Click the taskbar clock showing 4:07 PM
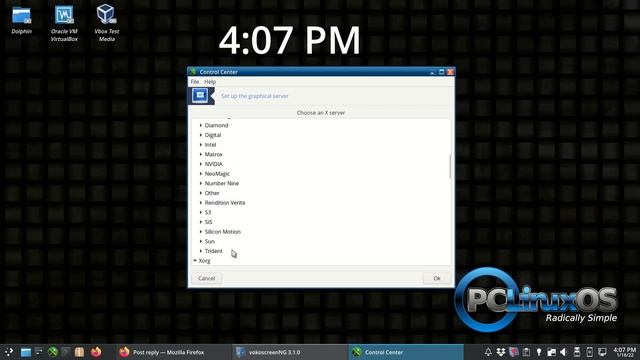The height and width of the screenshot is (360, 640). (624, 352)
